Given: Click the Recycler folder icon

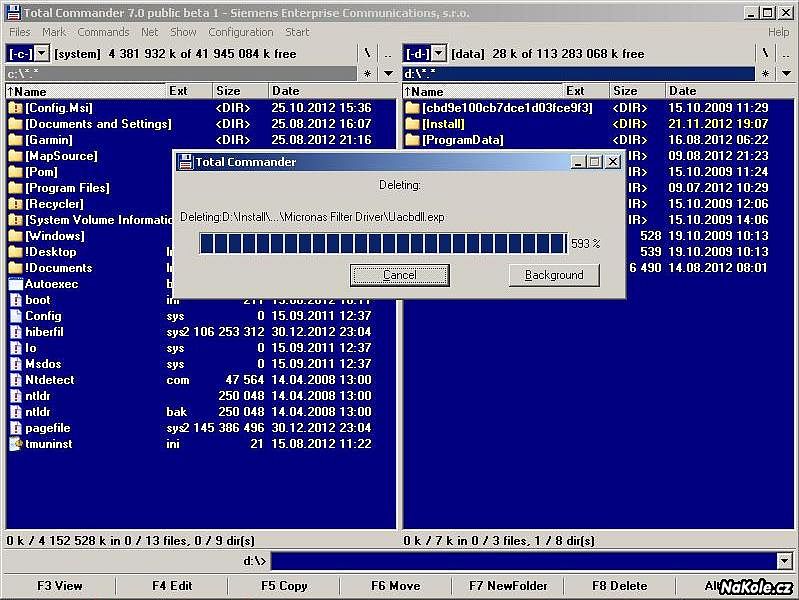Looking at the screenshot, I should coord(16,204).
